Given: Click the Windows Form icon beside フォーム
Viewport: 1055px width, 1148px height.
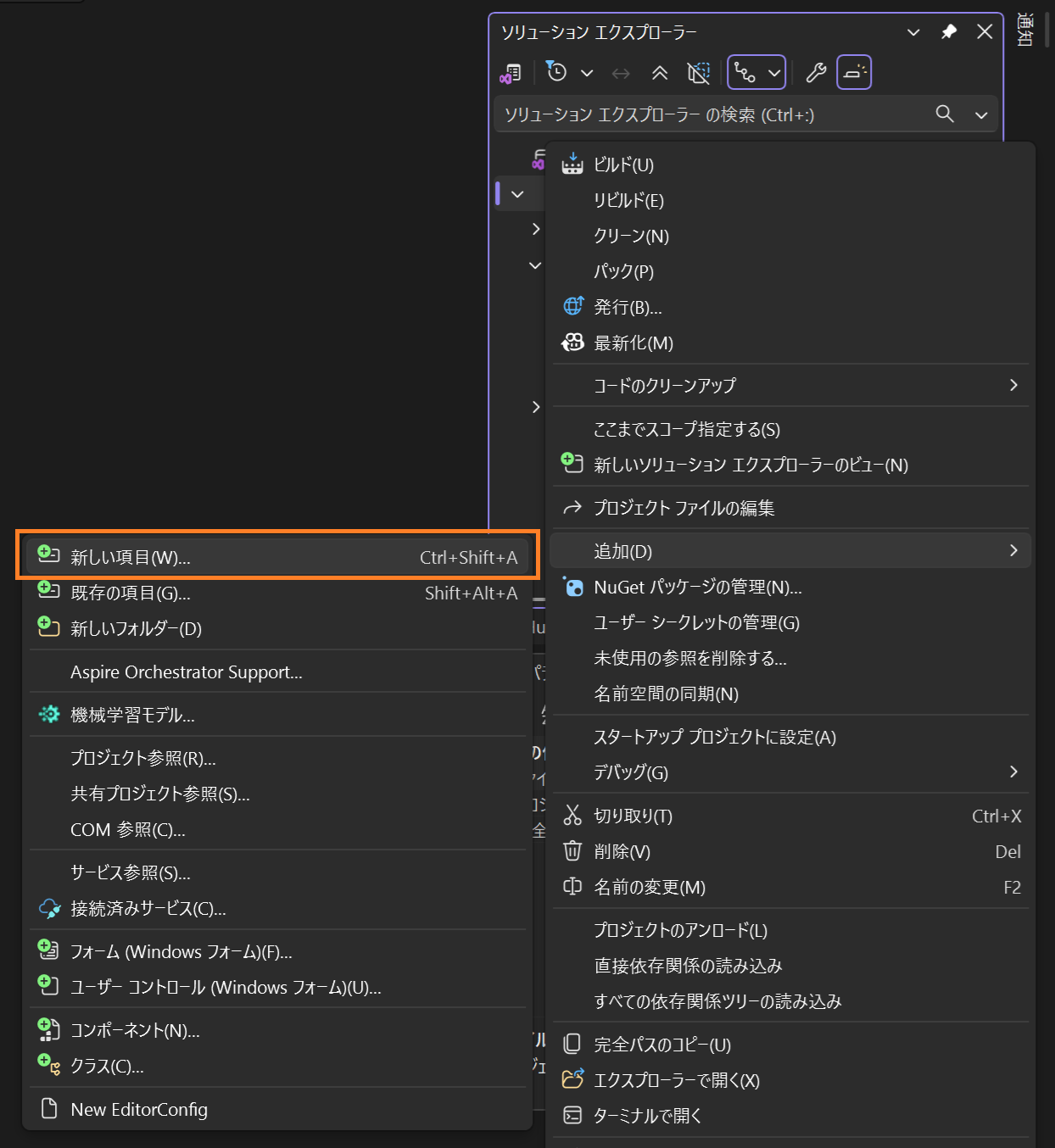Looking at the screenshot, I should coord(48,950).
